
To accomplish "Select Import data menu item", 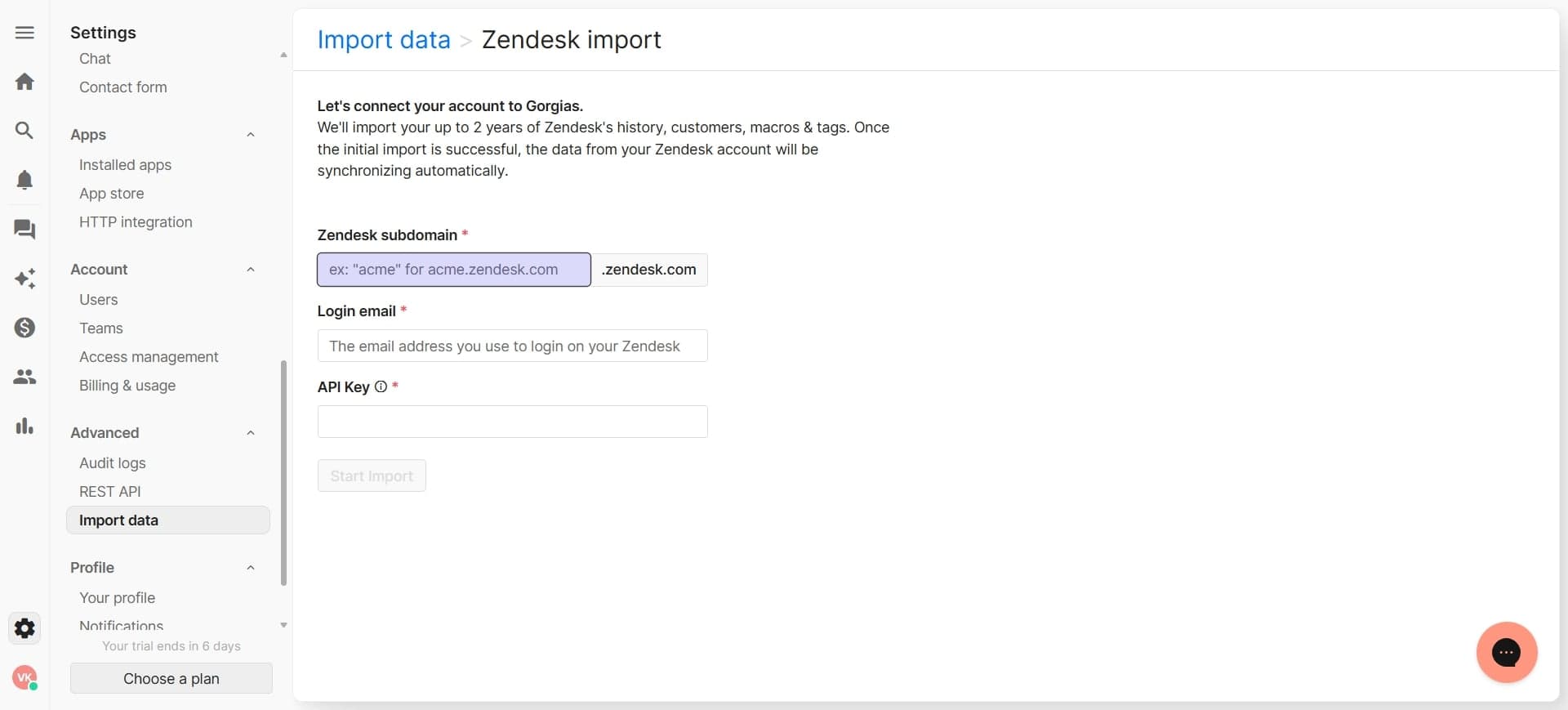I will point(168,520).
